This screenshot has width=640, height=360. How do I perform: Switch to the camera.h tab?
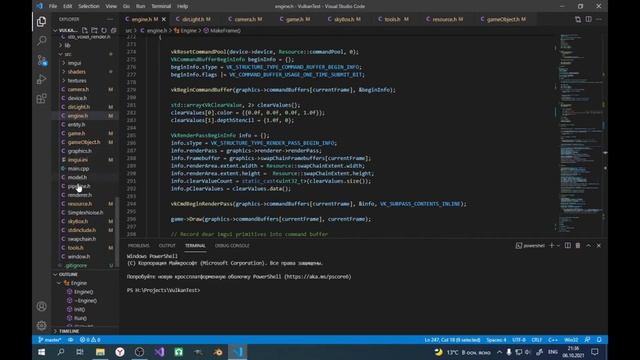coord(248,19)
